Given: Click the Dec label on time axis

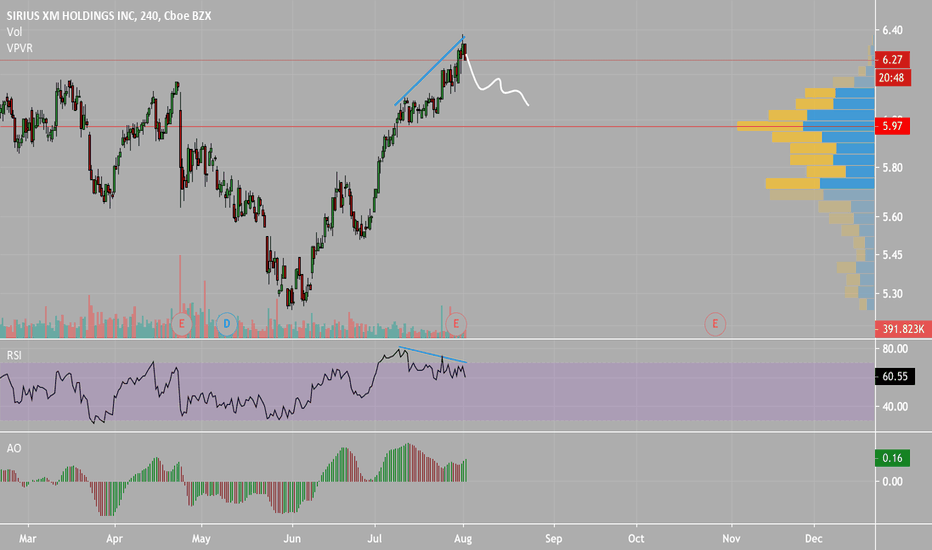Looking at the screenshot, I should click(x=814, y=539).
